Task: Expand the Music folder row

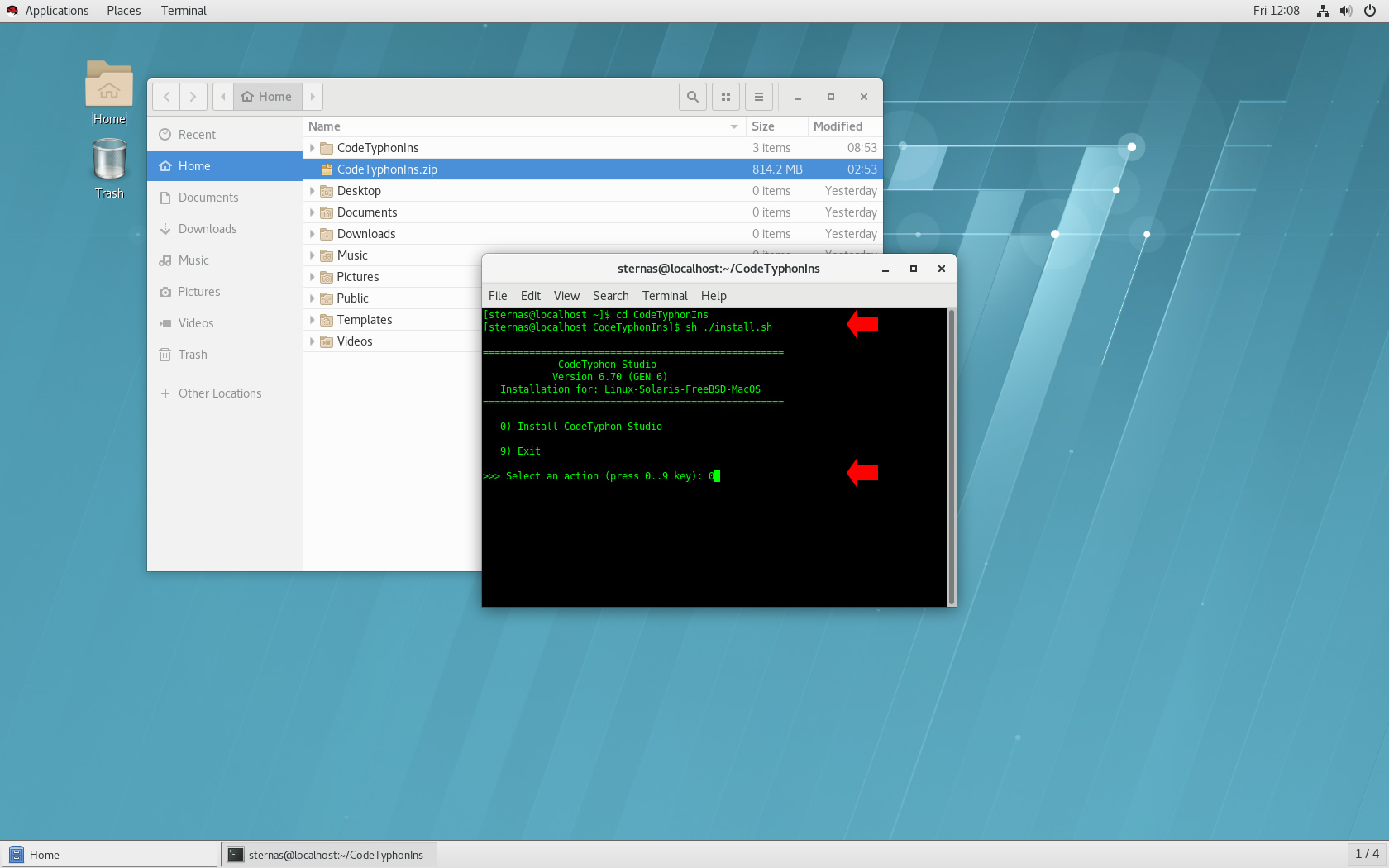Action: click(x=312, y=255)
